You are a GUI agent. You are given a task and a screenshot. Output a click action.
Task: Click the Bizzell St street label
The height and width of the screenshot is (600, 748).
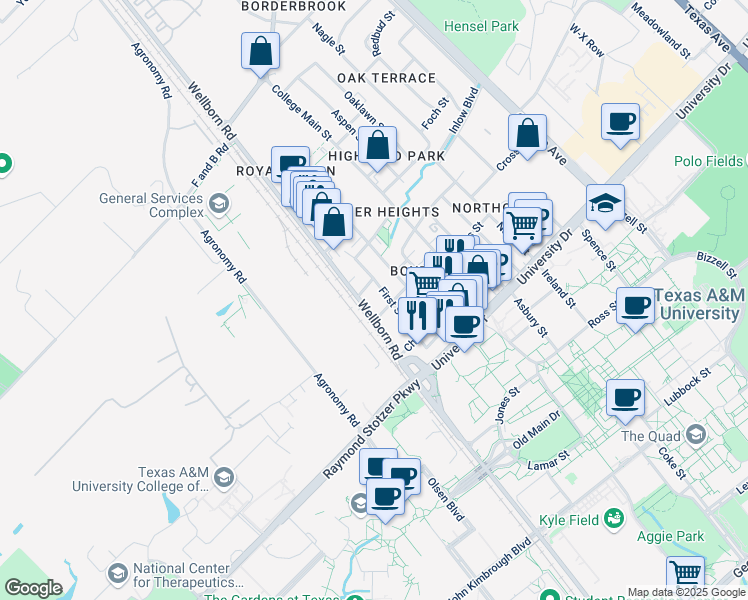tap(717, 265)
